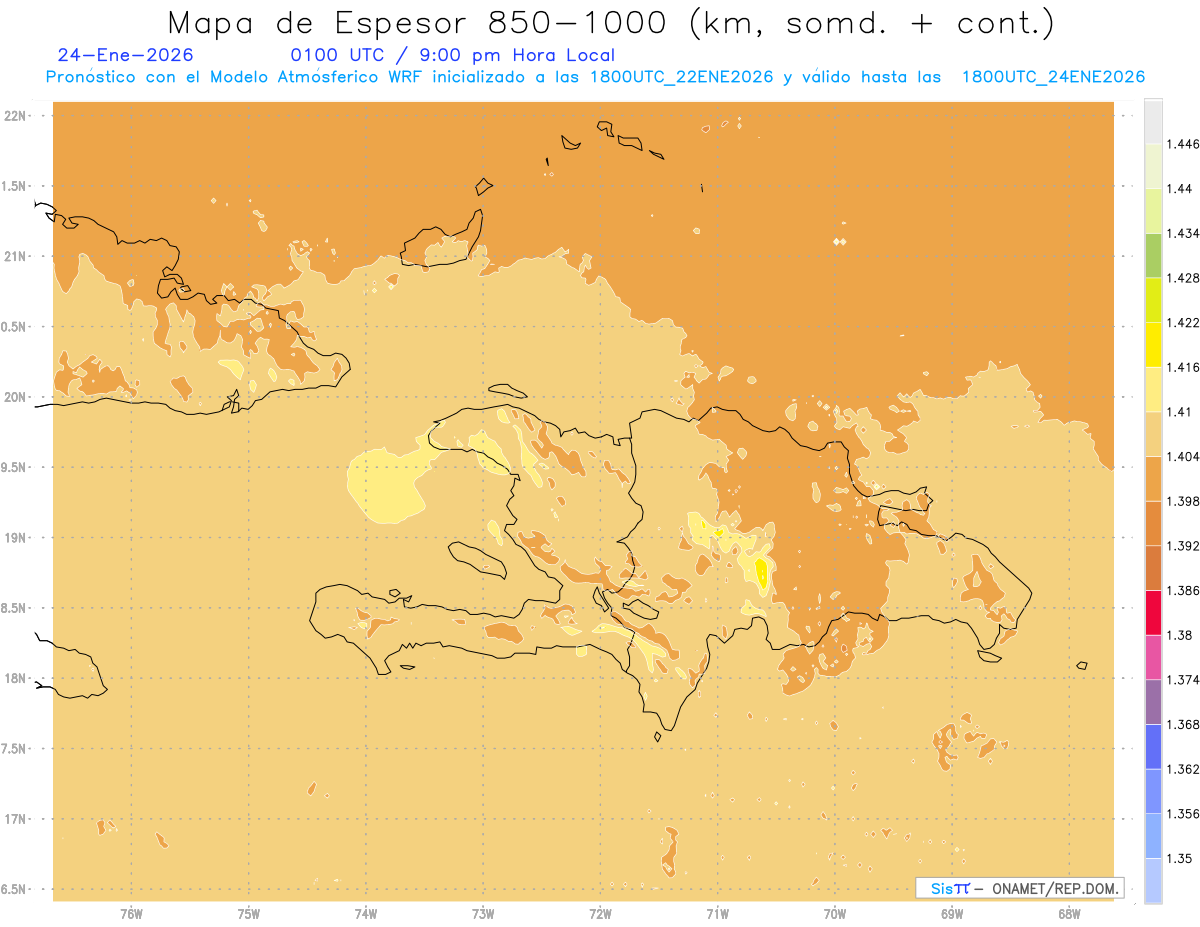
Task: Click the '76W' longitude label
Action: [132, 914]
